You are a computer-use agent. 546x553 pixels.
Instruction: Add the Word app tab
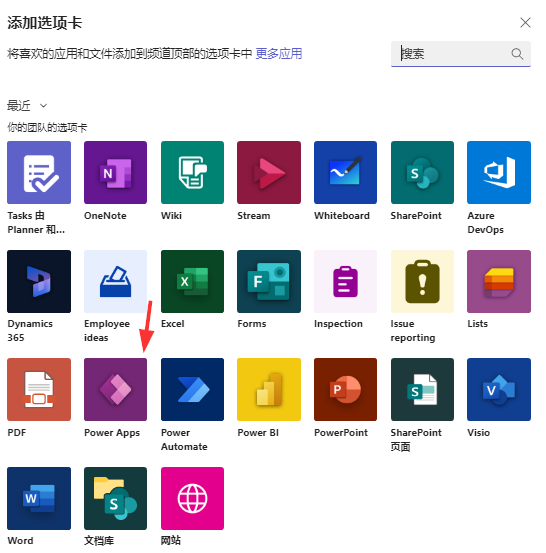pyautogui.click(x=39, y=498)
